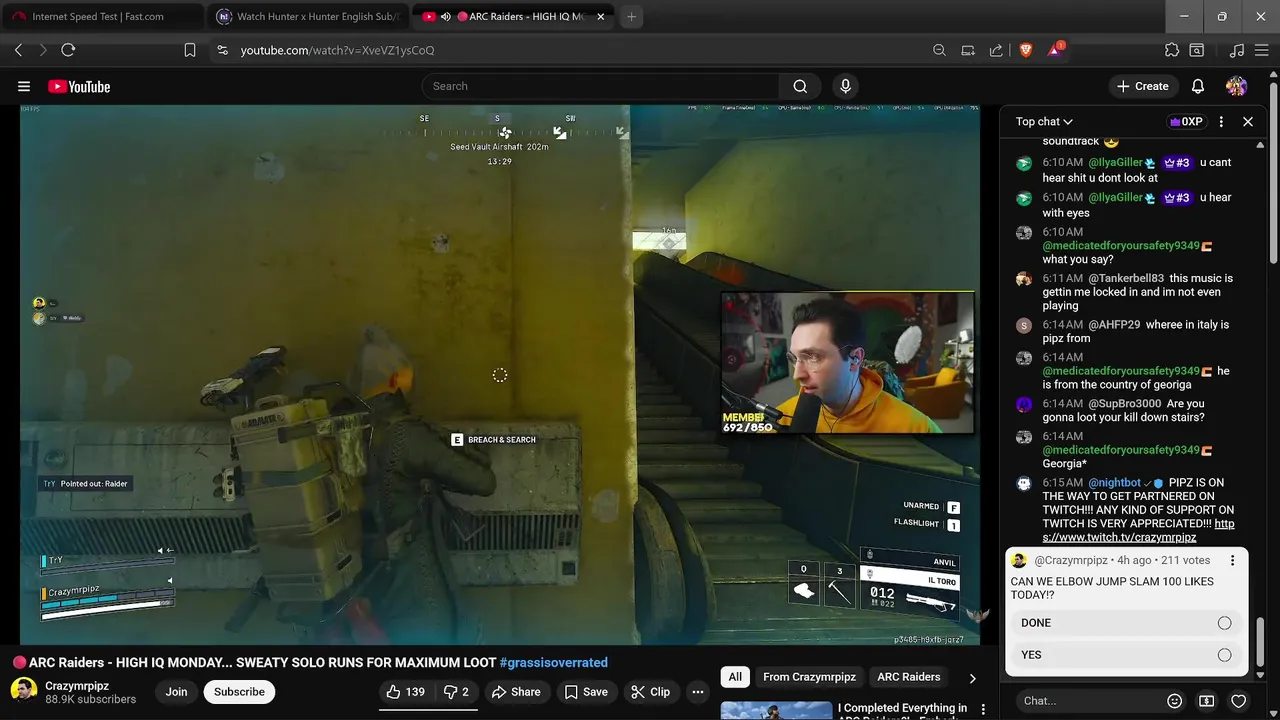
Task: Click the browser back arrow
Action: pos(18,50)
